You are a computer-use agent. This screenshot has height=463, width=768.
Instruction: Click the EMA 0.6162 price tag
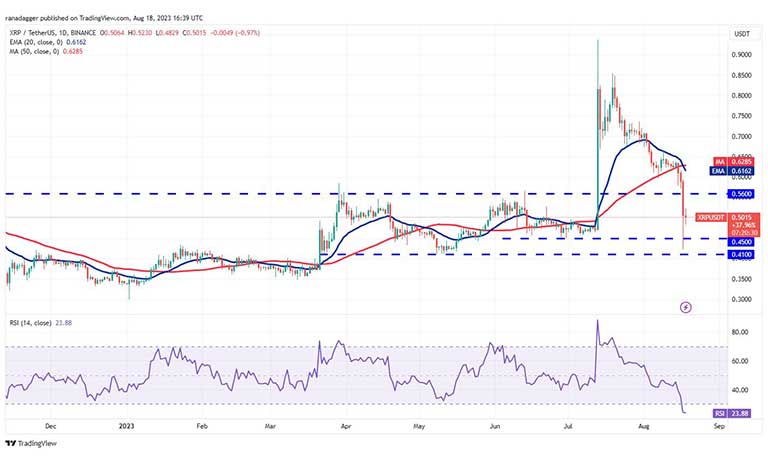(x=732, y=171)
